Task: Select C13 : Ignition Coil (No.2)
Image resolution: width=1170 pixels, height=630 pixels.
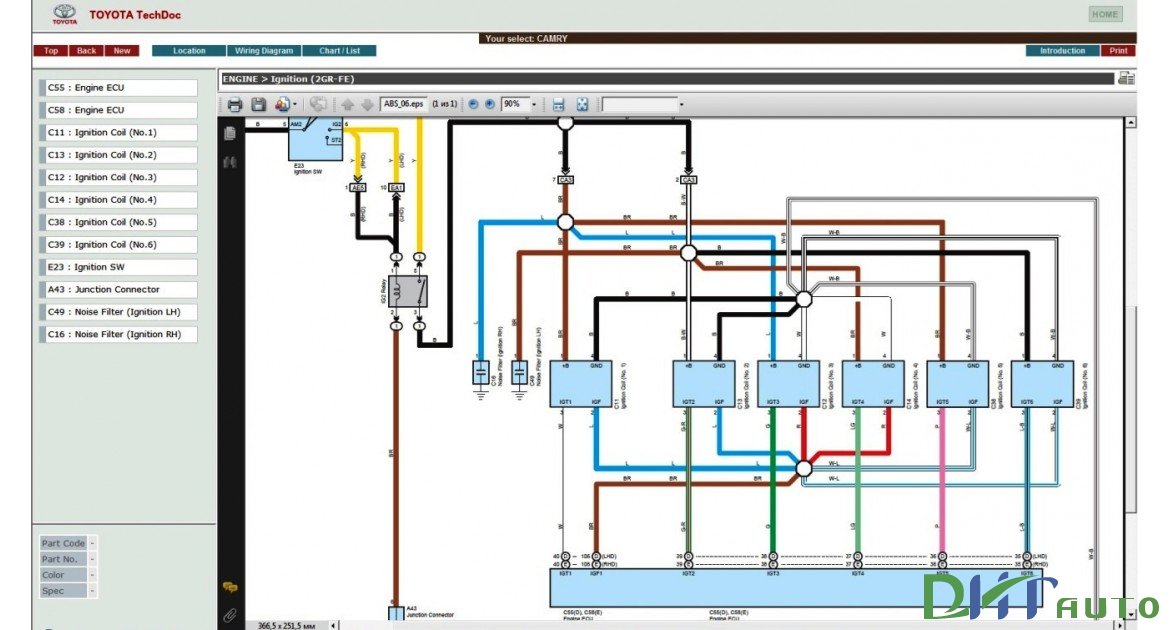Action: click(x=118, y=155)
